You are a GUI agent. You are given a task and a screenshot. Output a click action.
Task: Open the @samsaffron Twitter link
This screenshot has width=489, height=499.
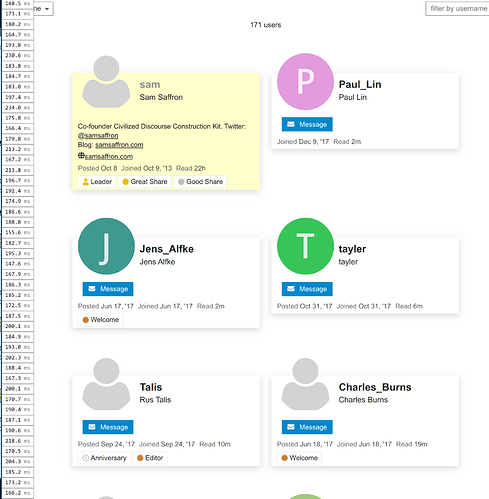pos(98,135)
